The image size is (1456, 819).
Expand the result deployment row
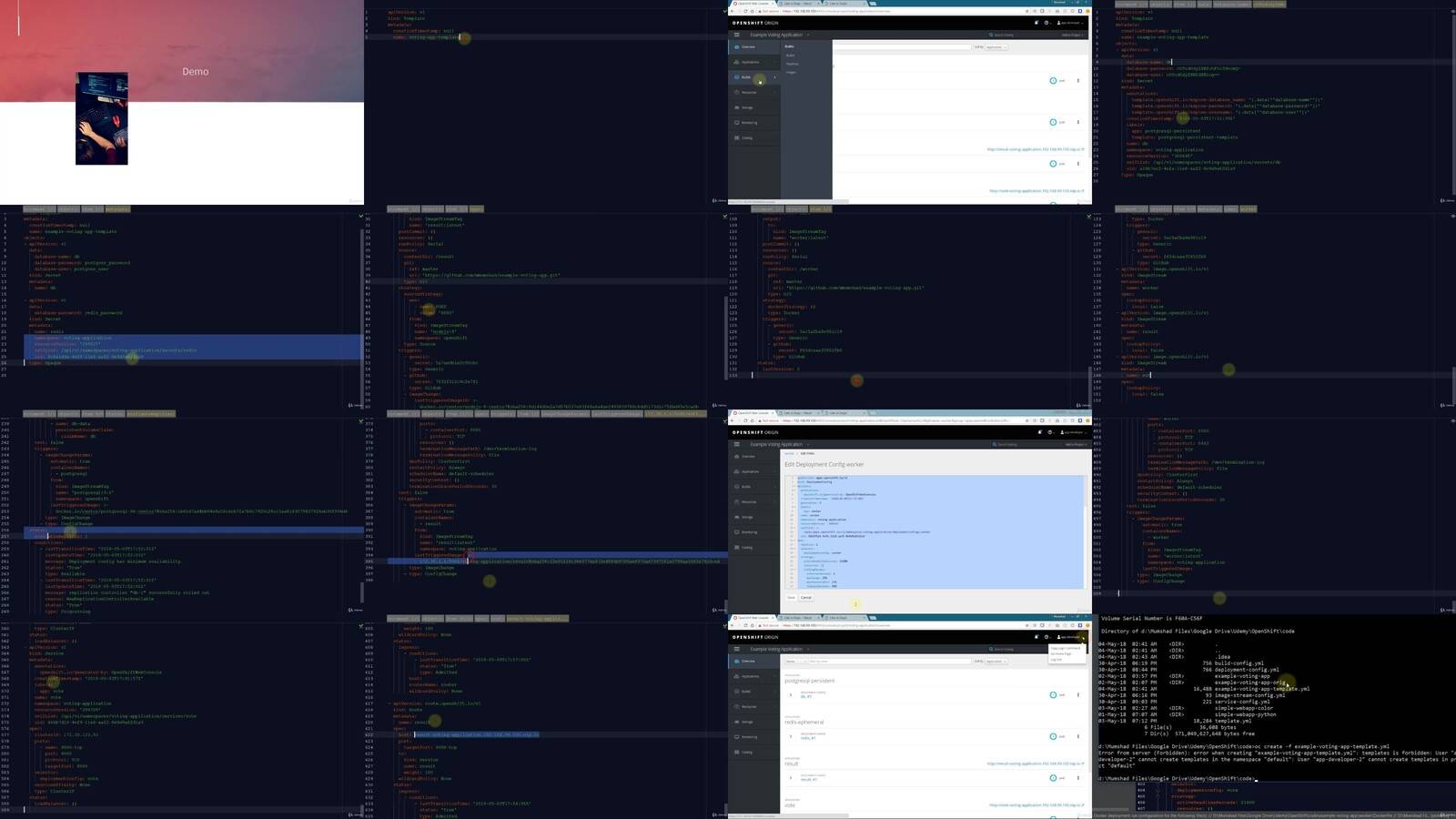coord(791,778)
